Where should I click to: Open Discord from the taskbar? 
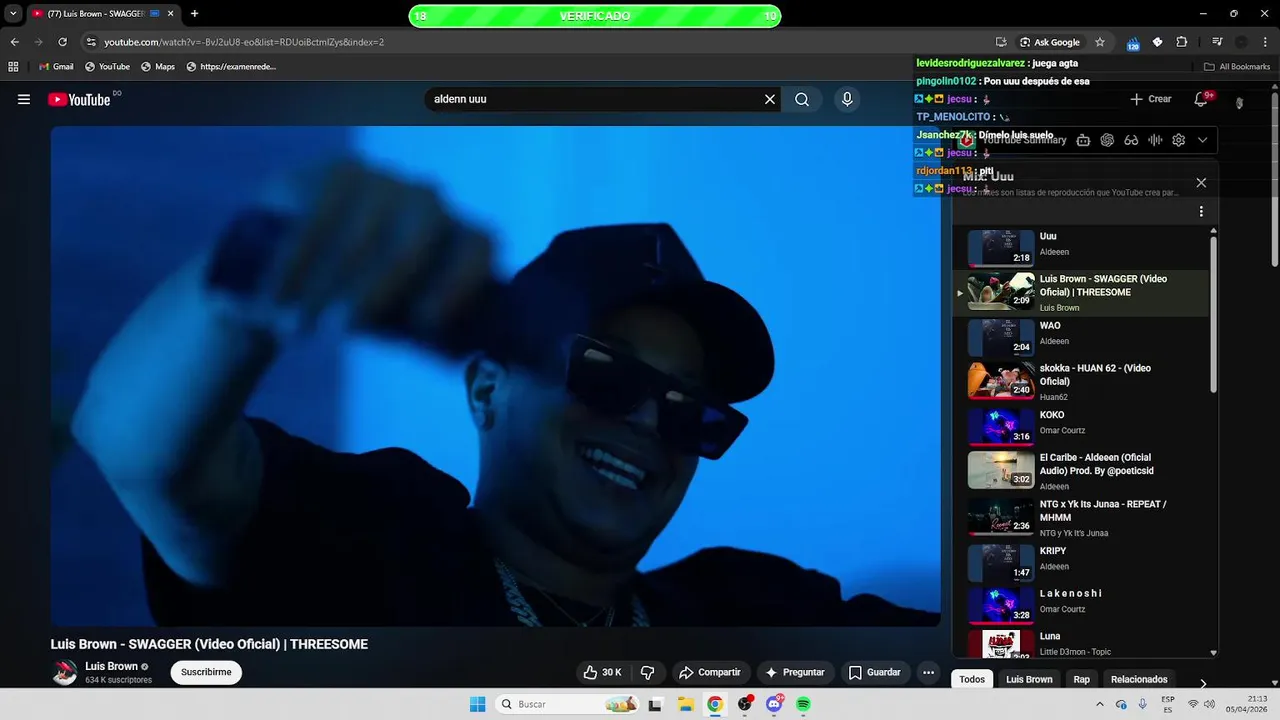774,704
